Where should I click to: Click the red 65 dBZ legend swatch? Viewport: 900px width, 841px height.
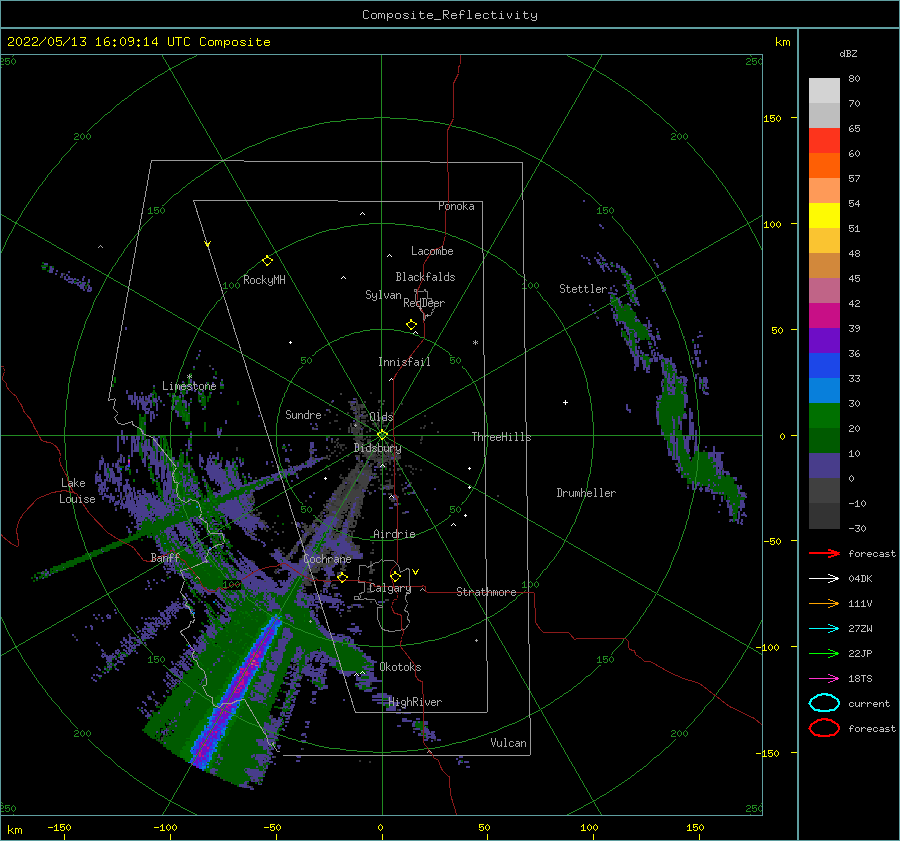824,141
